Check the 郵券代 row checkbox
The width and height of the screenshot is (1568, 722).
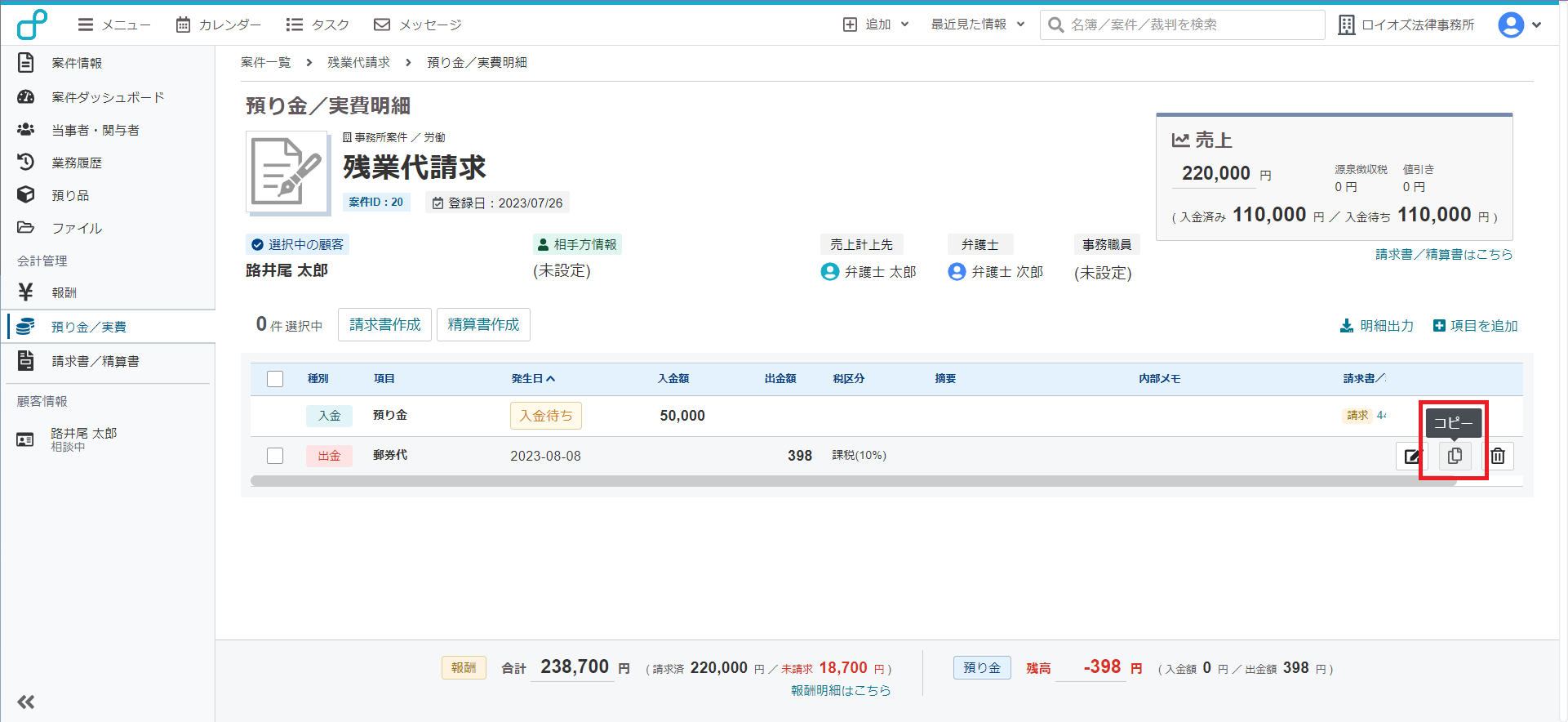(275, 456)
